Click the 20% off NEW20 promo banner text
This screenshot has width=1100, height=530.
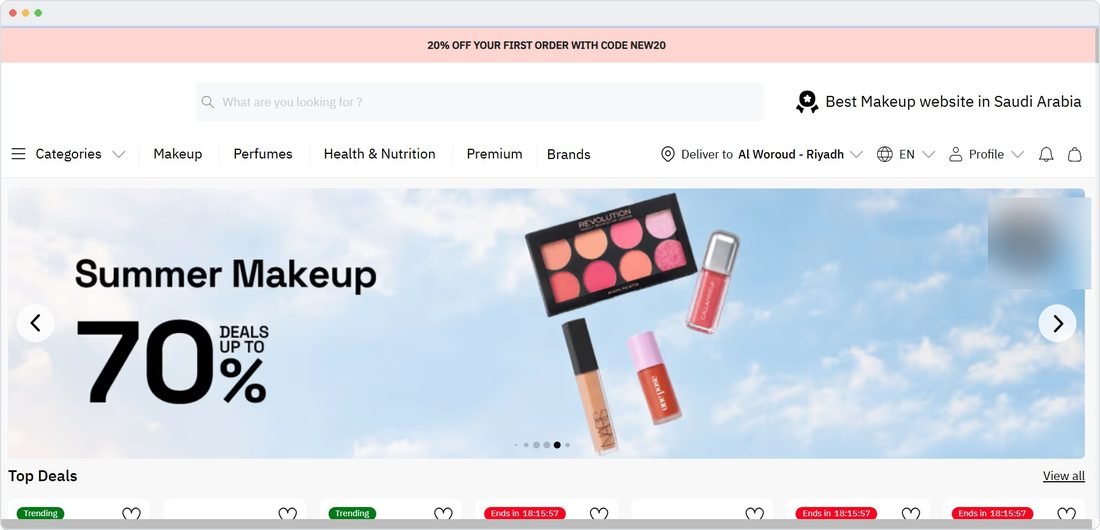click(x=546, y=46)
